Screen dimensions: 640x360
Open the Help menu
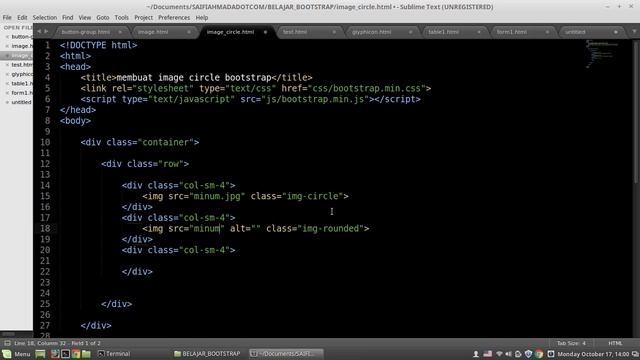(x=202, y=18)
